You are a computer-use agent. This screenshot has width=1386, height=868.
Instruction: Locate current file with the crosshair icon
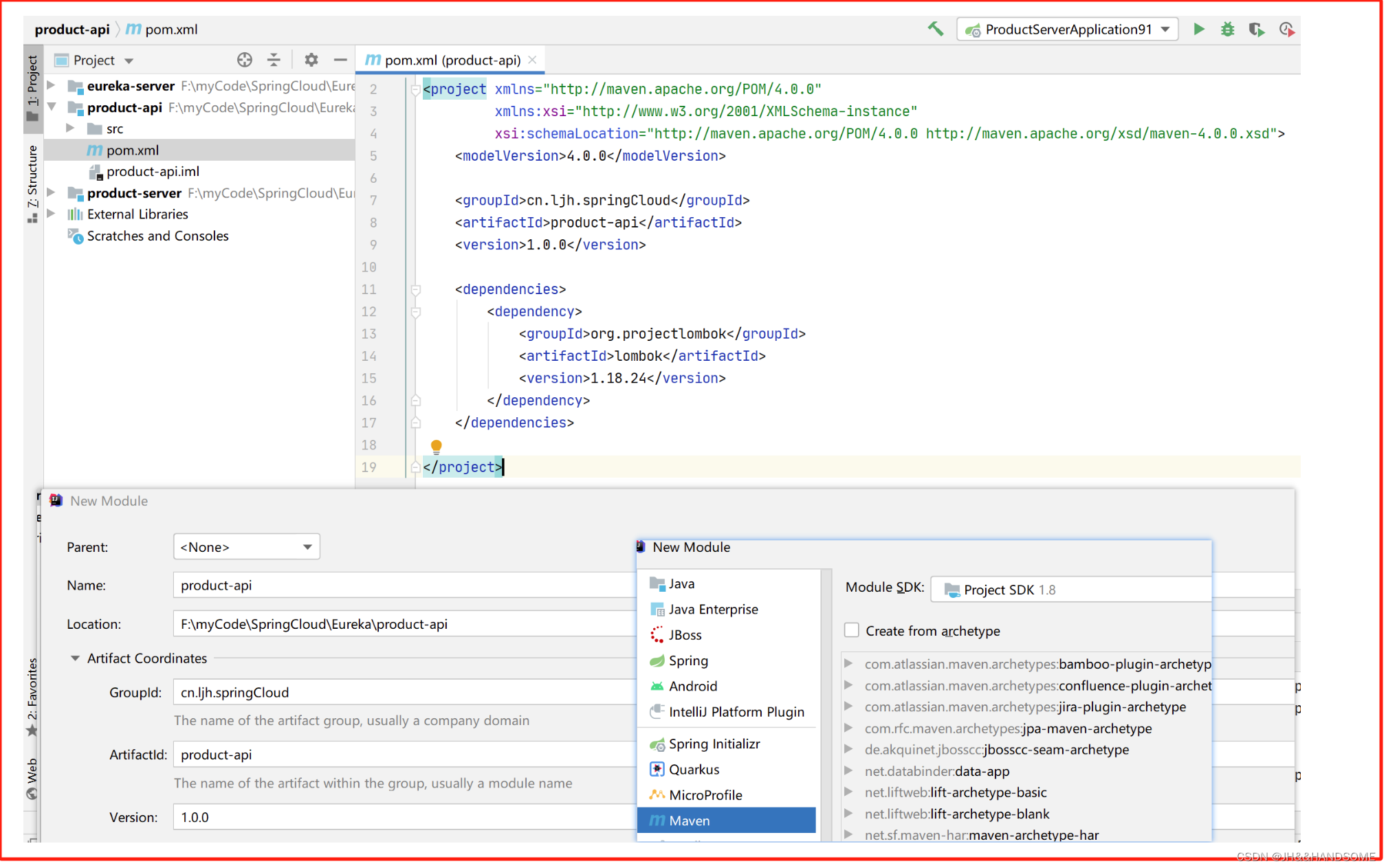(x=244, y=60)
